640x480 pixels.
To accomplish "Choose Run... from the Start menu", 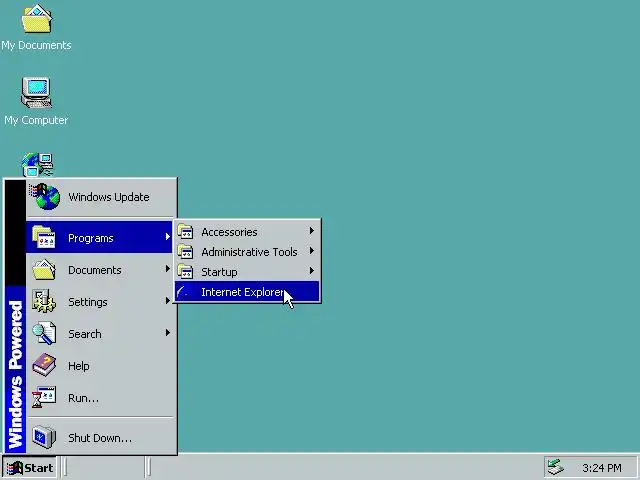I will pos(100,398).
